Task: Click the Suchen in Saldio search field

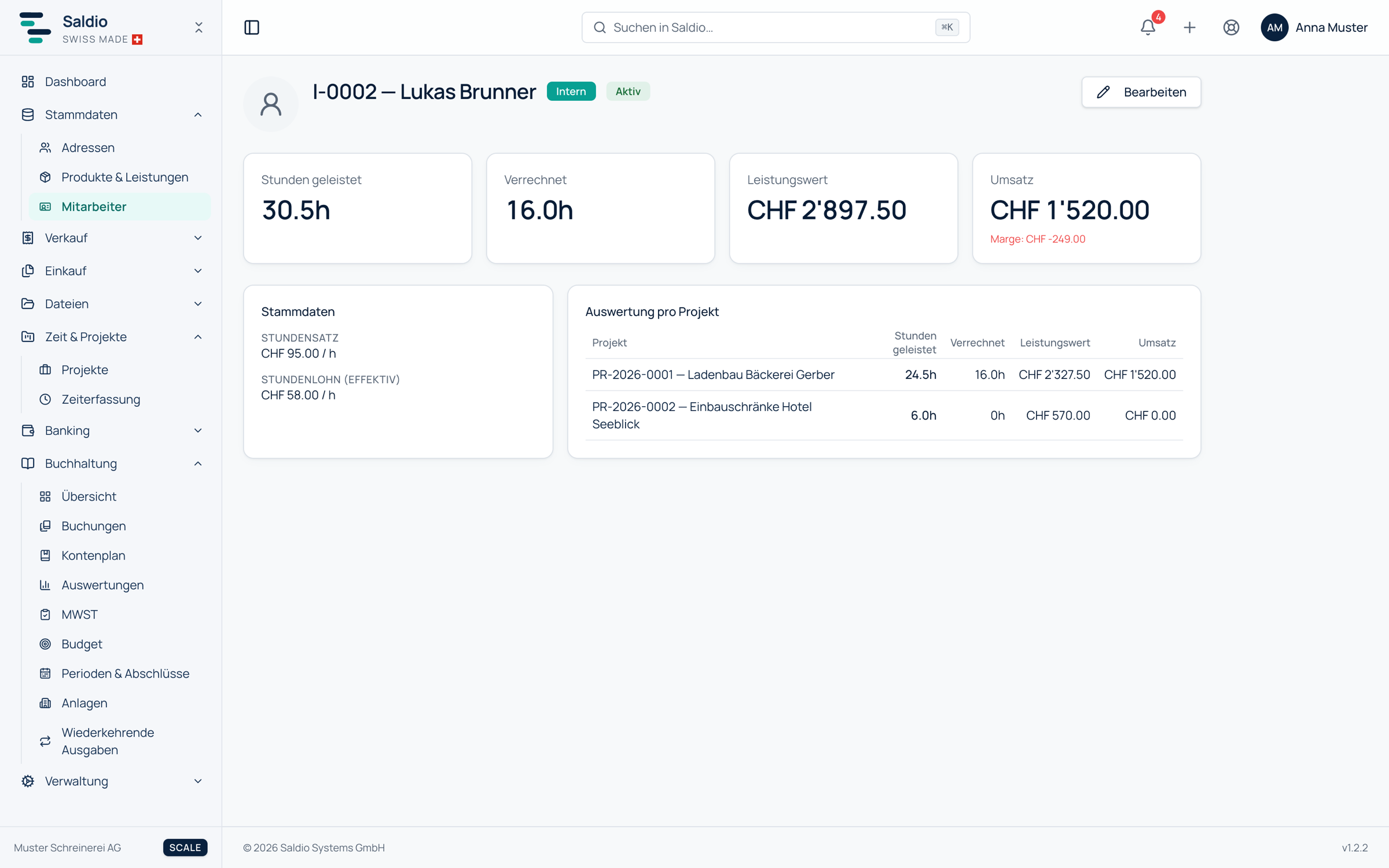Action: [776, 27]
